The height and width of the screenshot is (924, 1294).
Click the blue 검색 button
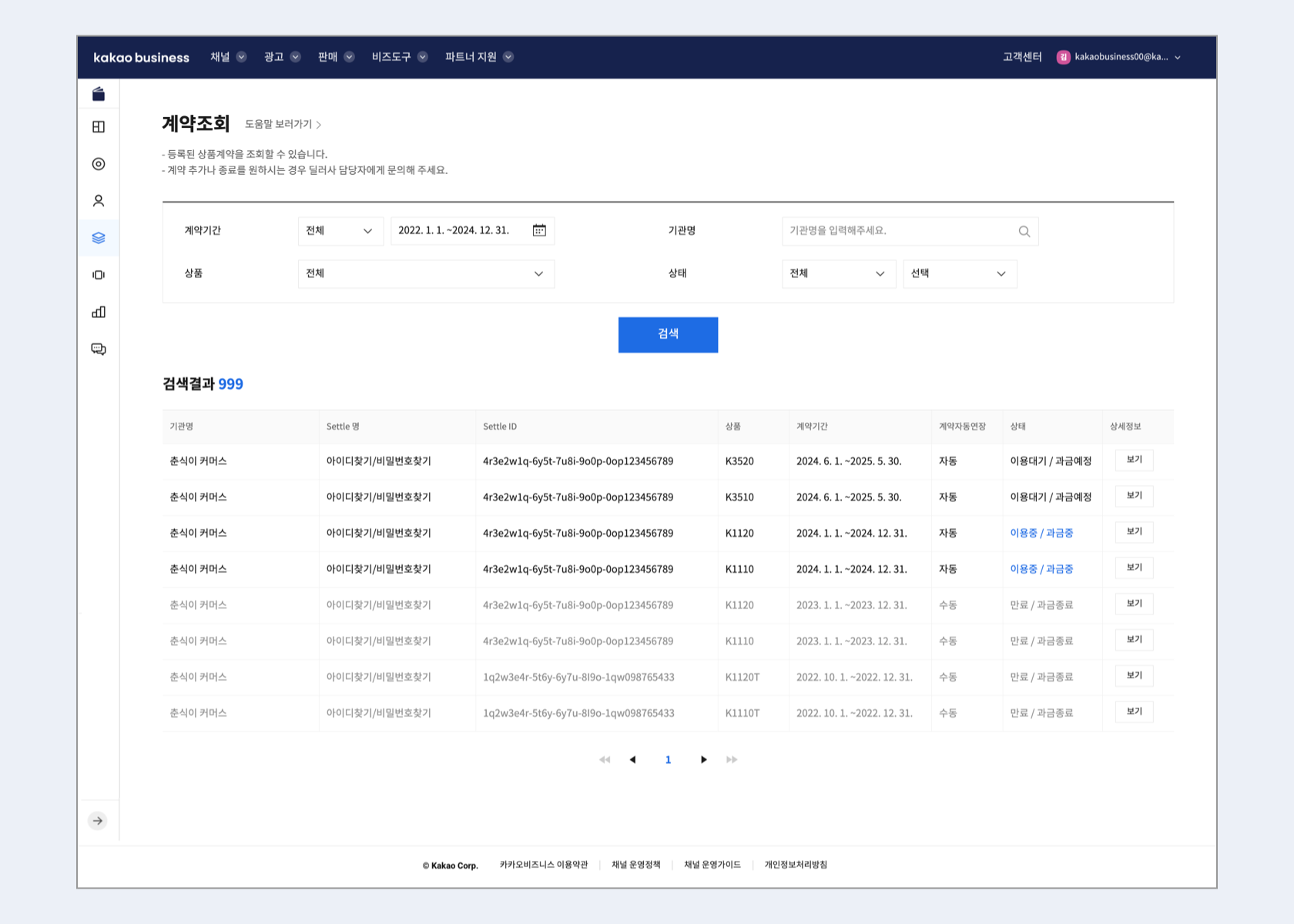668,334
